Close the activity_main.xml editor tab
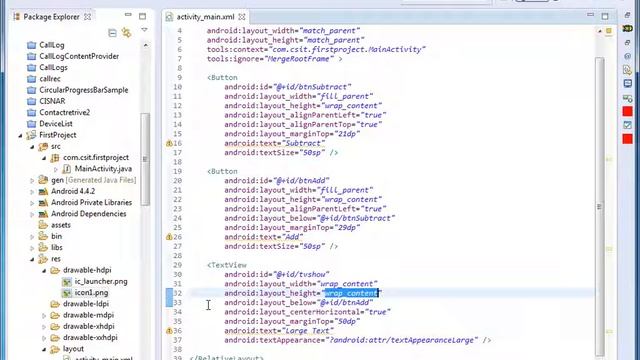 pyautogui.click(x=242, y=17)
